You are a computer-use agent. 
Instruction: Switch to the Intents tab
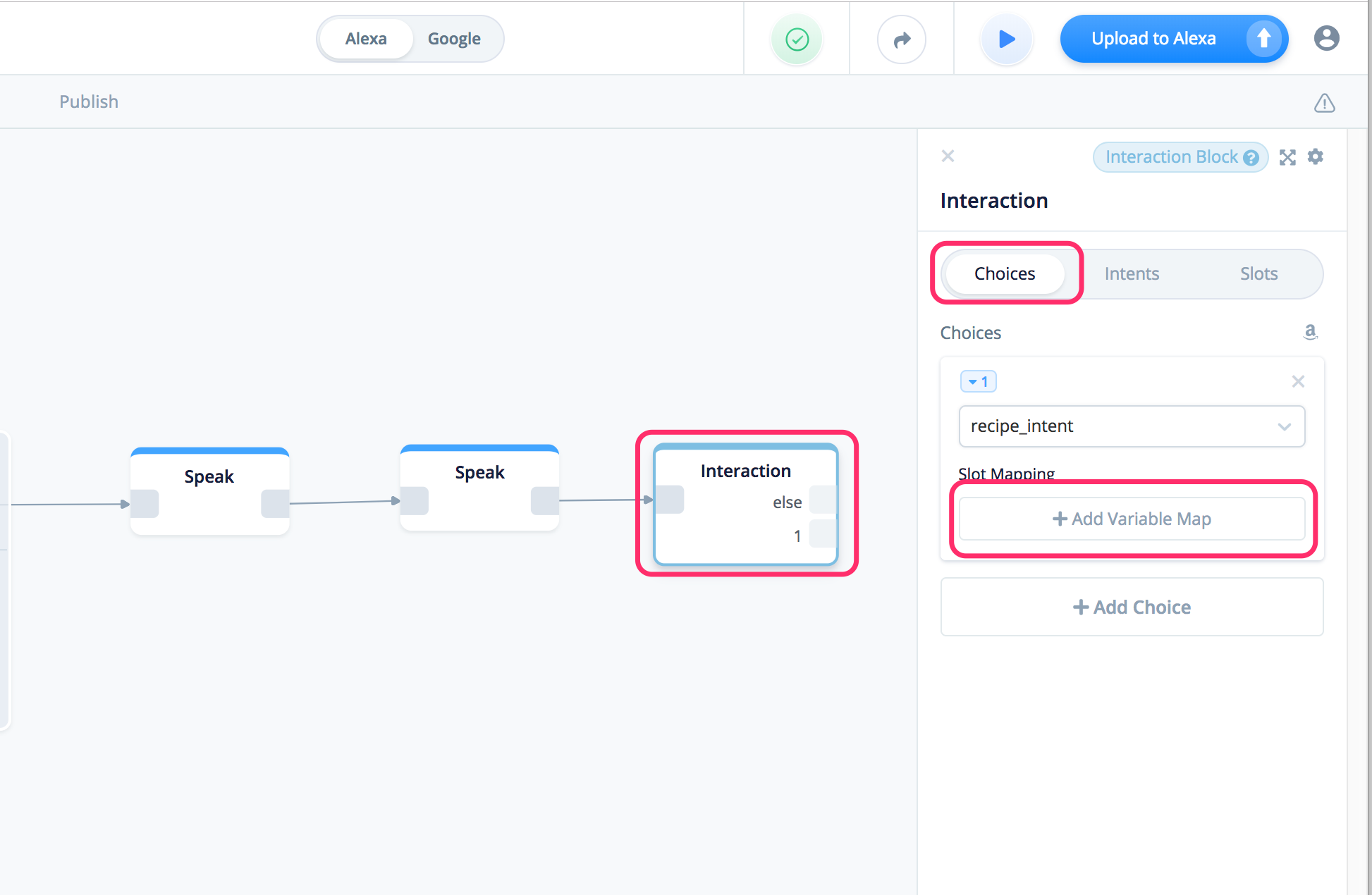[1132, 273]
